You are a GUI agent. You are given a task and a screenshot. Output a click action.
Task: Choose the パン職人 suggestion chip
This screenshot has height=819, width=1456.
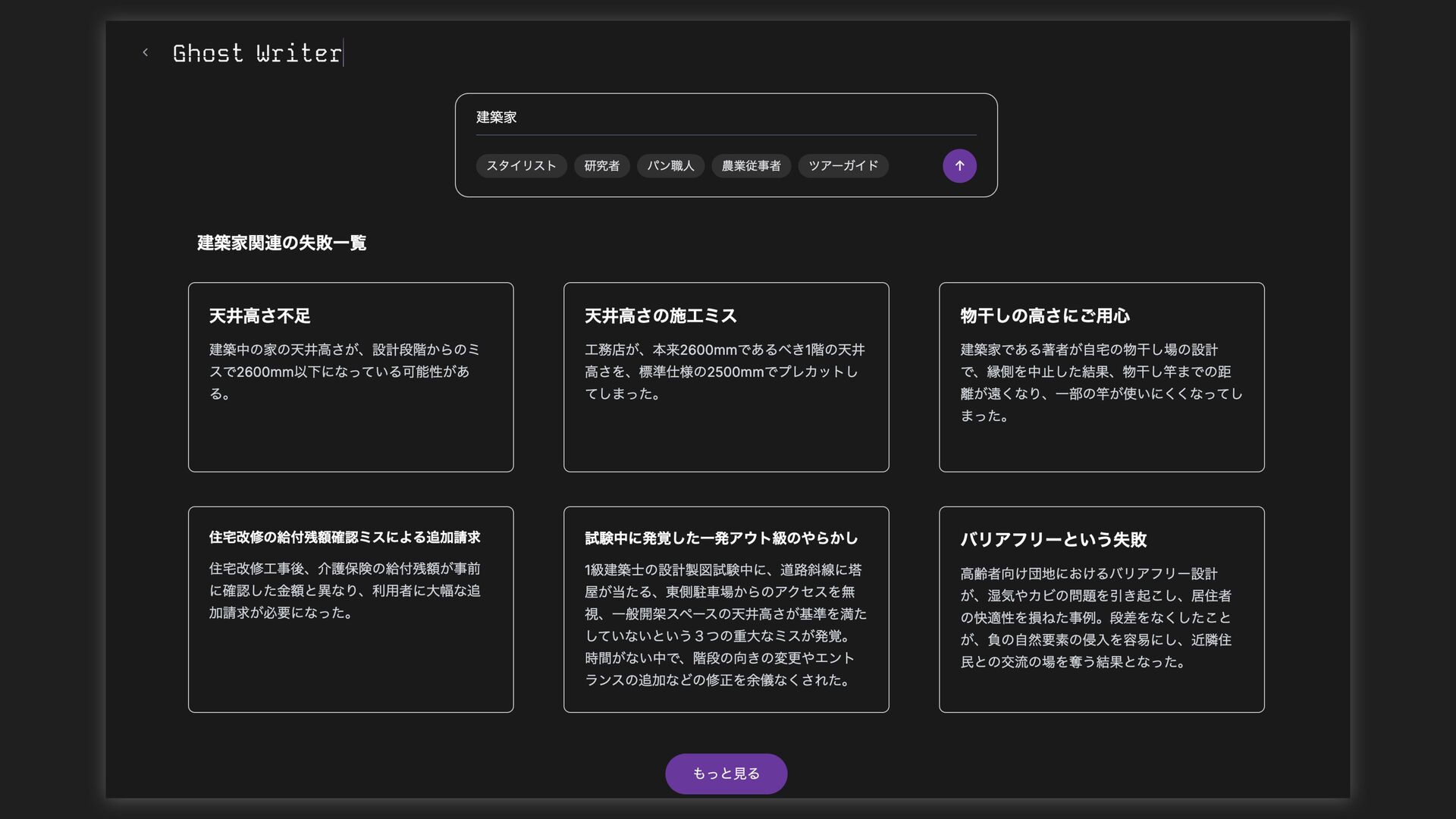tap(670, 166)
